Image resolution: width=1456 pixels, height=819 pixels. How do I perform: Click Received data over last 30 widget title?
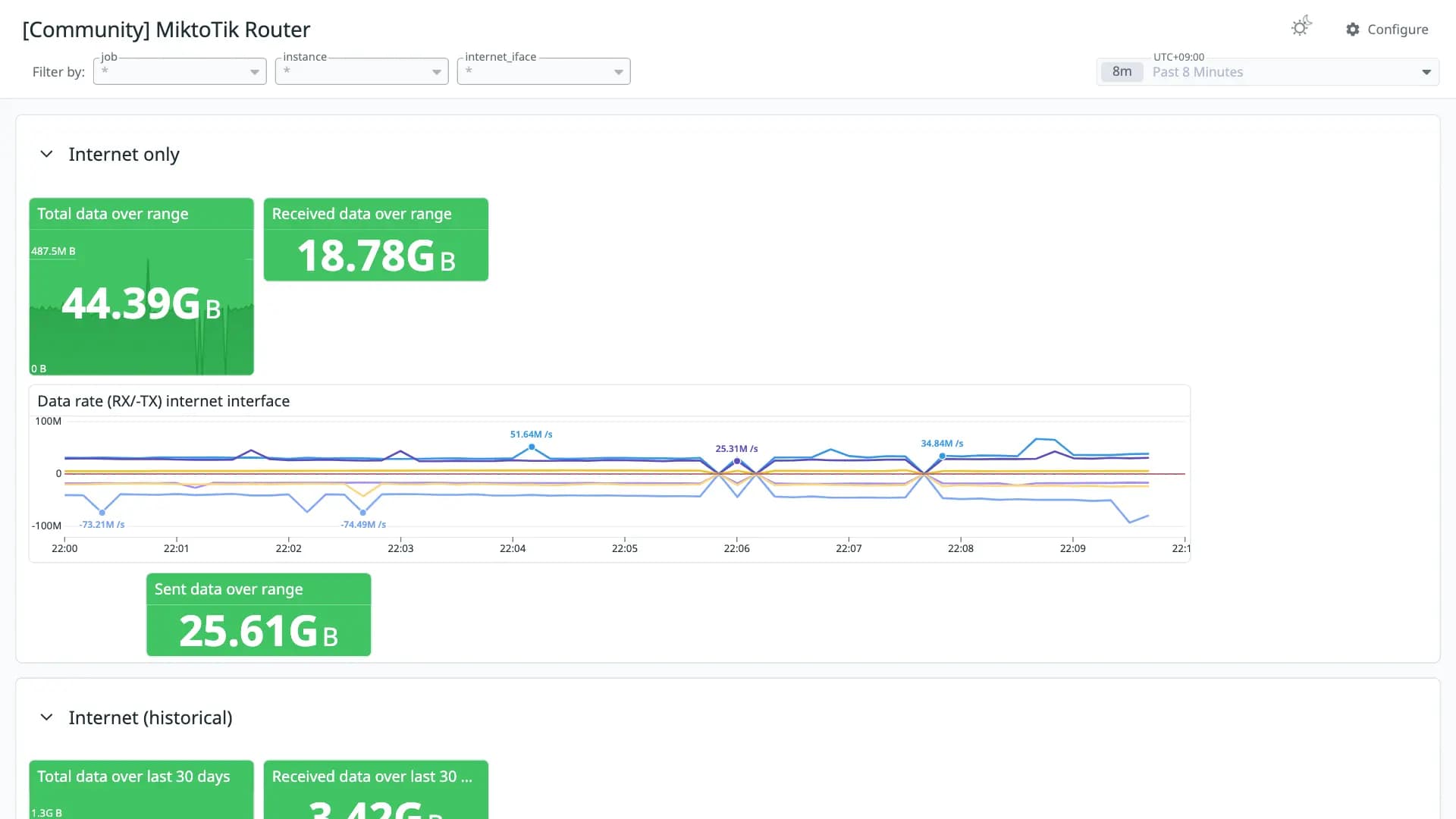click(x=372, y=777)
